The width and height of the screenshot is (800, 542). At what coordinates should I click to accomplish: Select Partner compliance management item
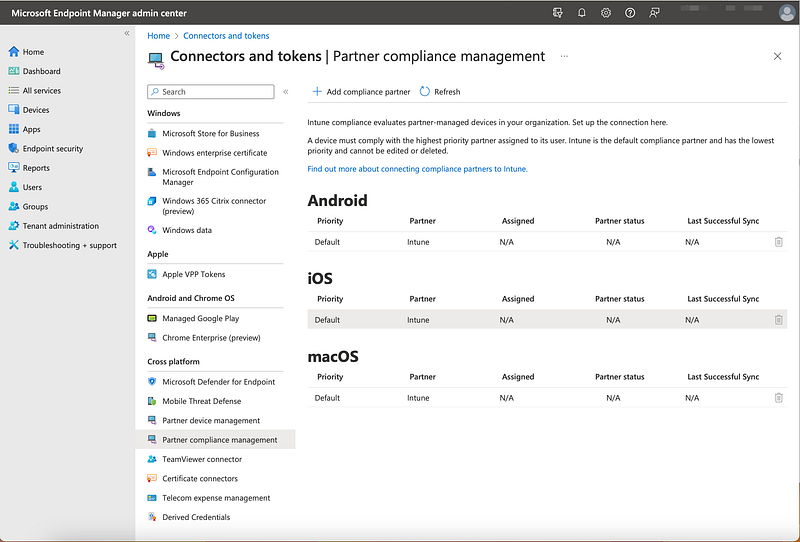[215, 439]
